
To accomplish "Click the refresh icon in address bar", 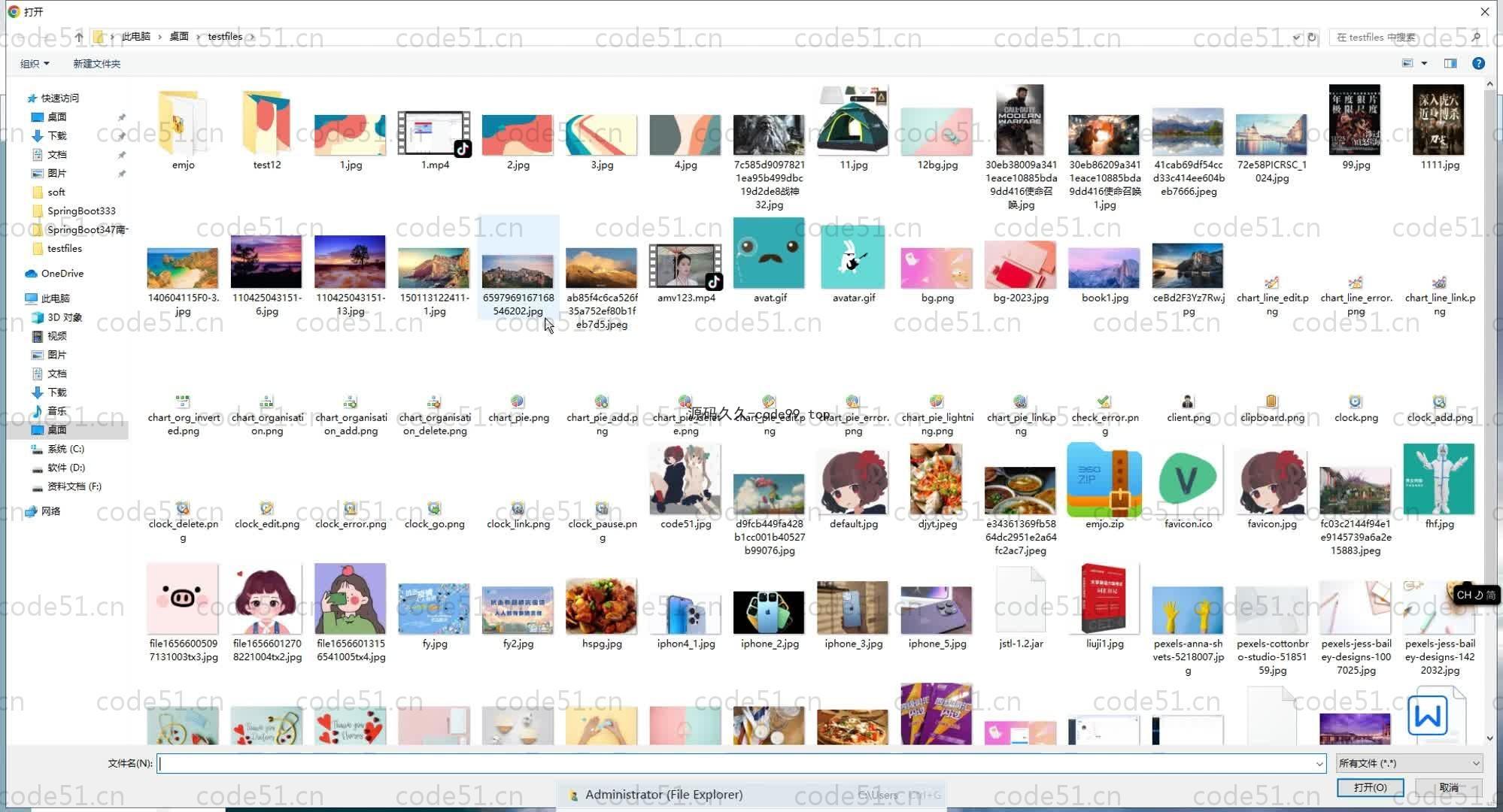I will click(1312, 37).
